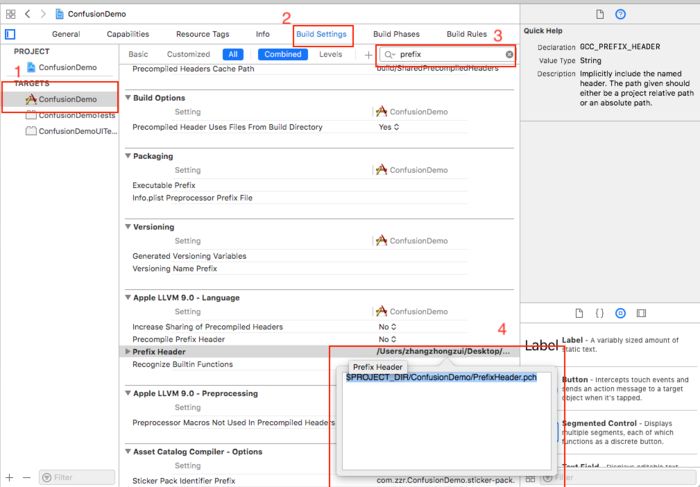Screen dimensions: 700x487
Task: Show All build settings
Action: pos(233,54)
